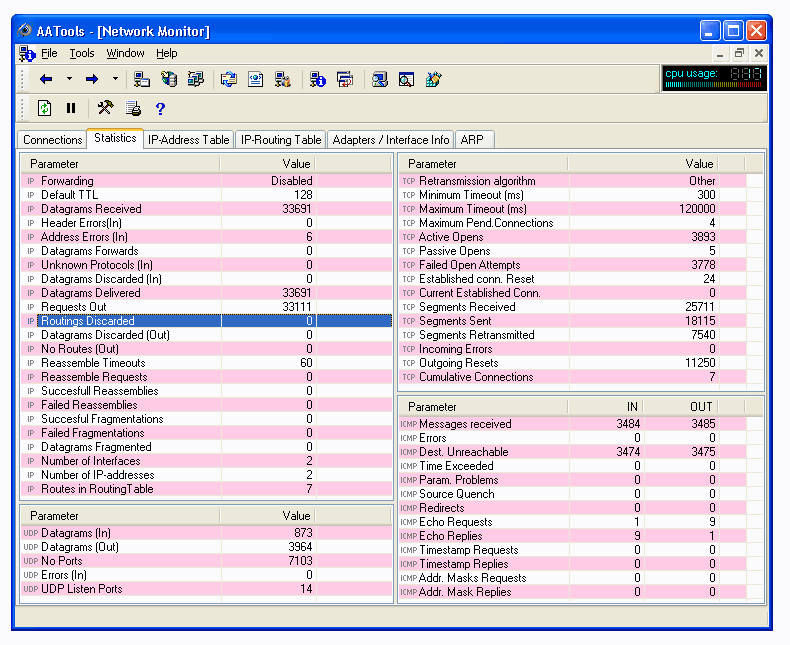790x645 pixels.
Task: Switch to the IP-Routing Table tab
Action: pyautogui.click(x=281, y=140)
